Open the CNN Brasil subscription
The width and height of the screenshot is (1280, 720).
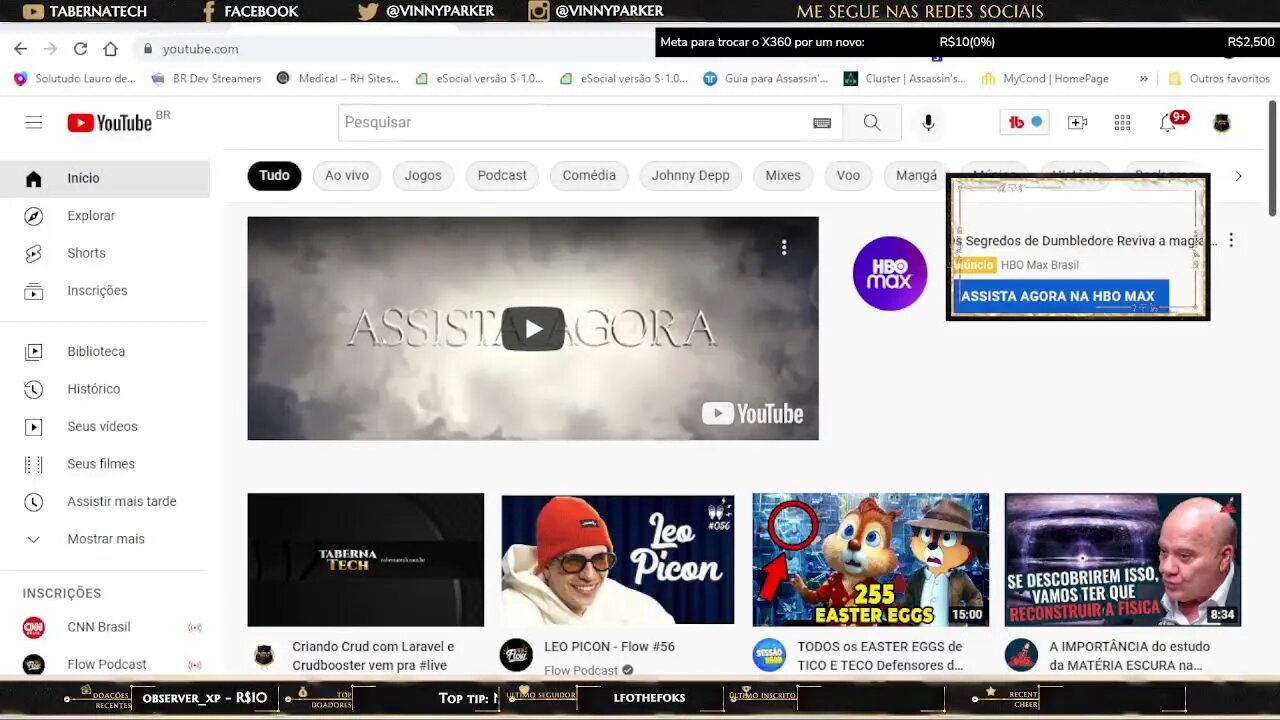tap(105, 627)
